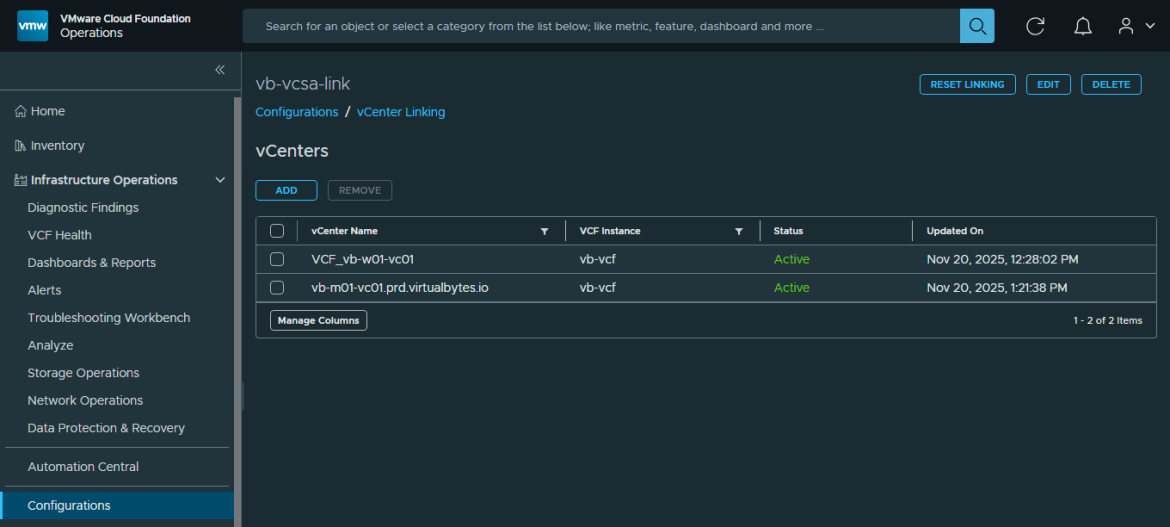Check the select-all header checkbox

[x=277, y=231]
